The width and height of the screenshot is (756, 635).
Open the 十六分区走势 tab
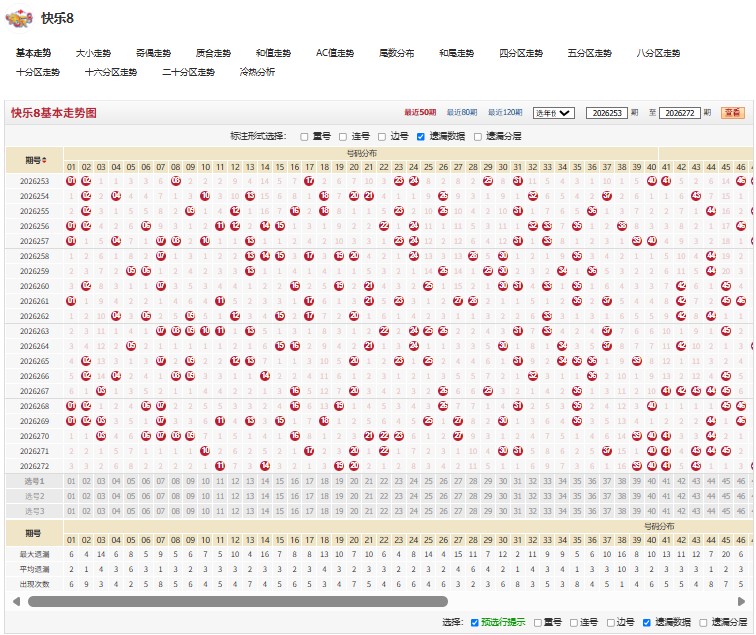coord(111,72)
